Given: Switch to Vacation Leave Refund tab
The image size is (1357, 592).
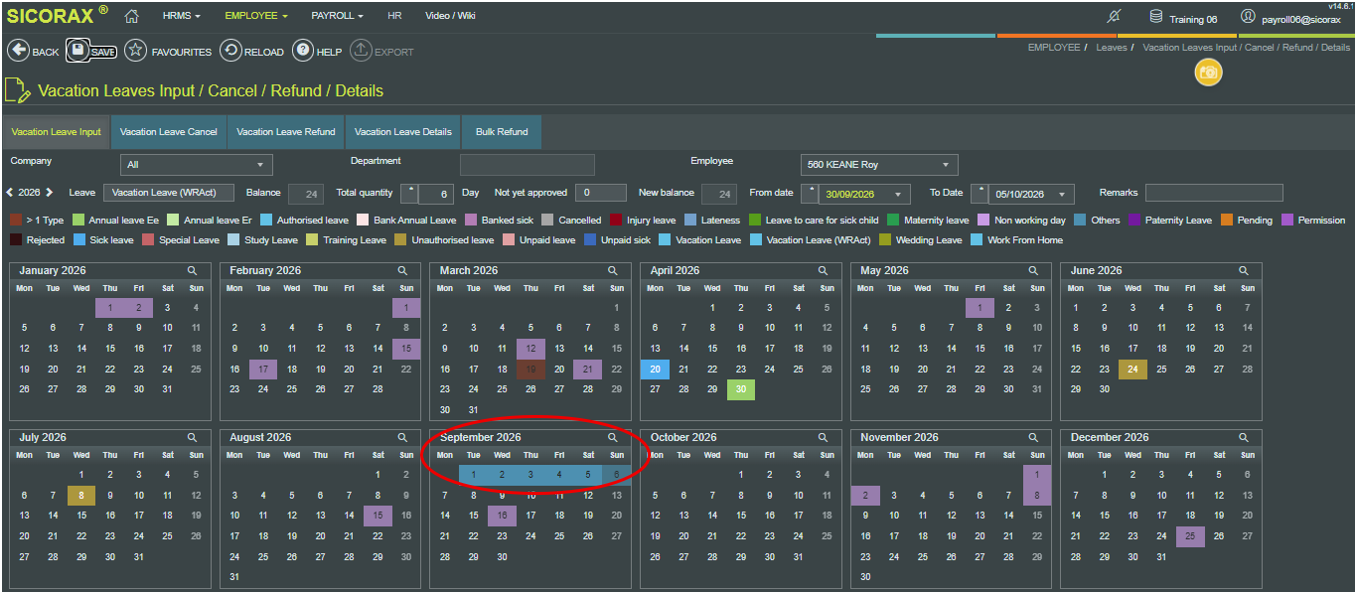Looking at the screenshot, I should 286,132.
